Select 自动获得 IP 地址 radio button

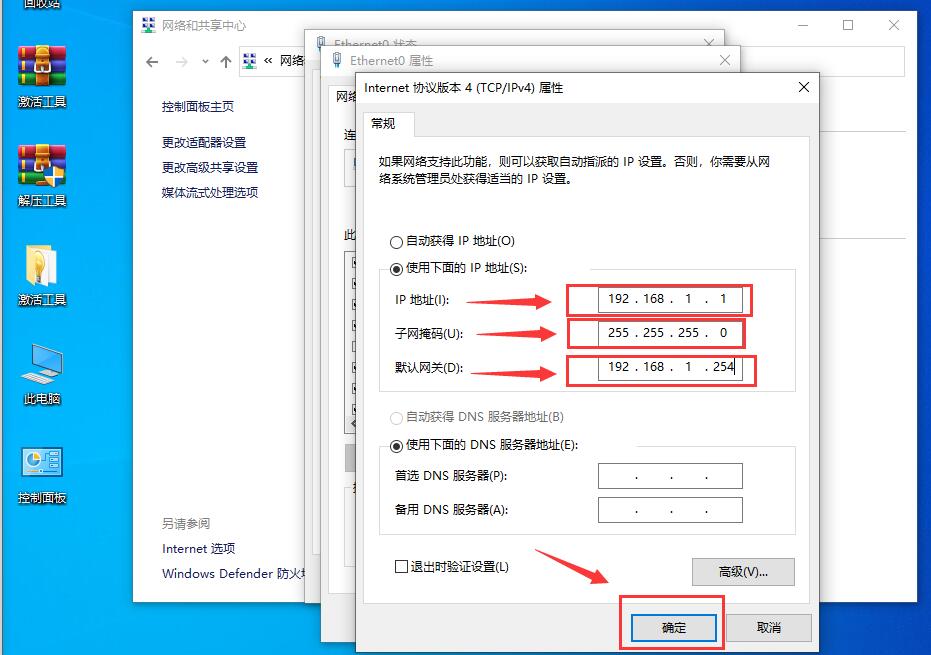click(396, 242)
